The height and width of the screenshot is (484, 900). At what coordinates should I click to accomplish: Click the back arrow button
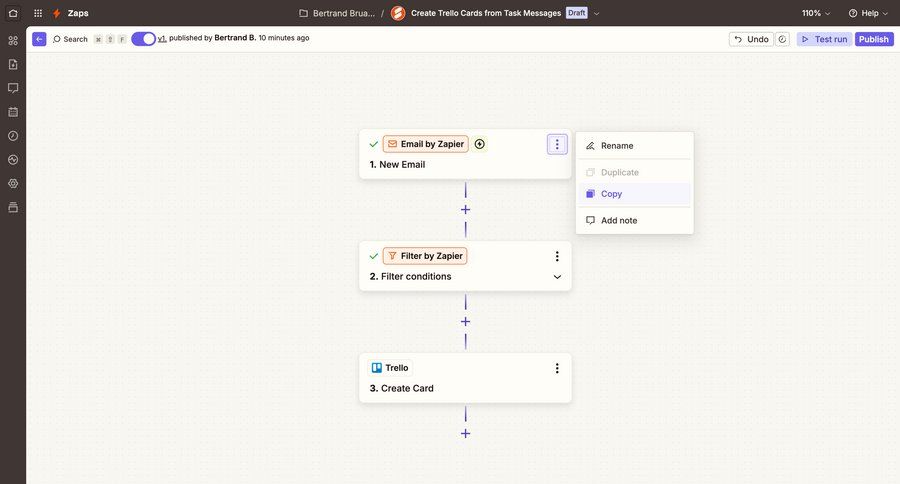(39, 39)
